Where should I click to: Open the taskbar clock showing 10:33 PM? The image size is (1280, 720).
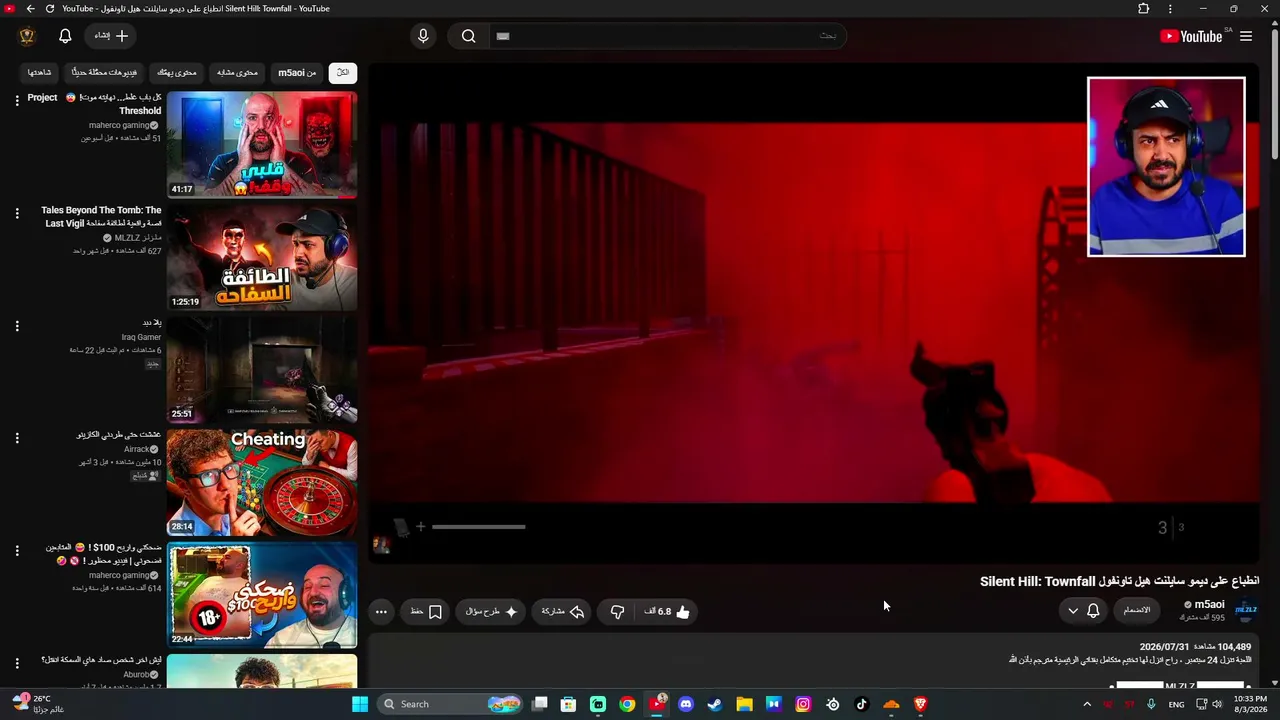click(x=1250, y=704)
